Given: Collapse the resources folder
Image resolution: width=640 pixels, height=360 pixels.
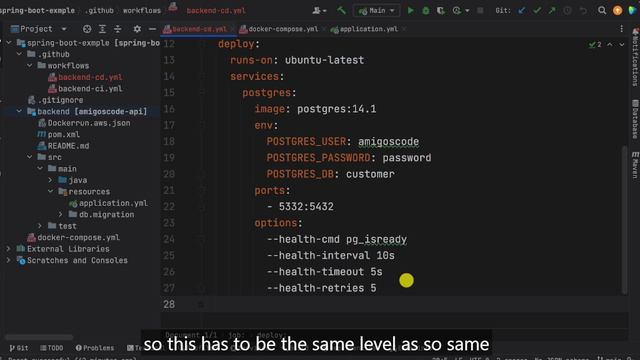Looking at the screenshot, I should pyautogui.click(x=50, y=191).
